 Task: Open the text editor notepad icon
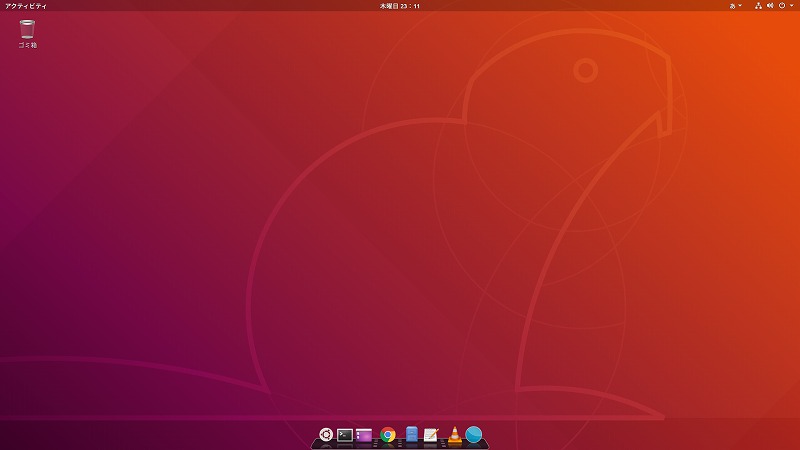431,435
